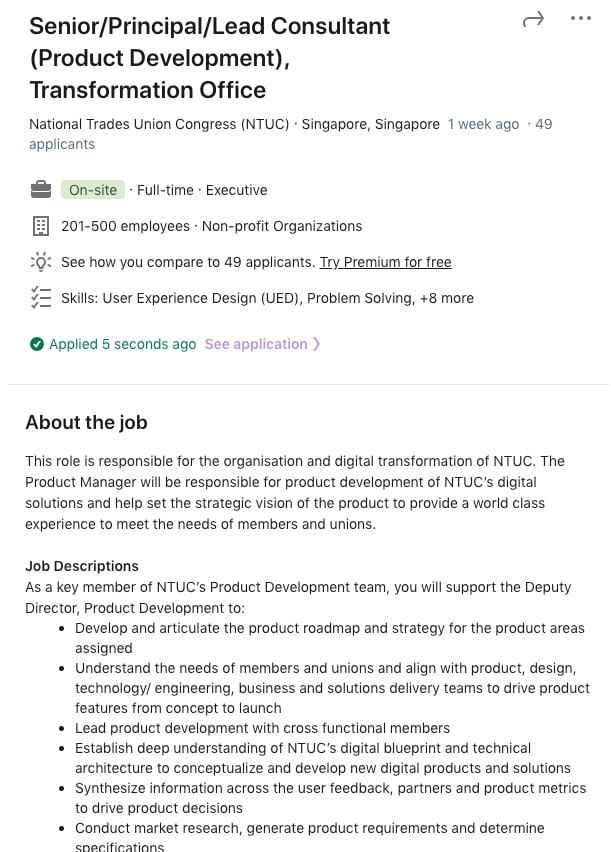Click the 201-500 employees company size text
This screenshot has width=611, height=852.
[125, 226]
